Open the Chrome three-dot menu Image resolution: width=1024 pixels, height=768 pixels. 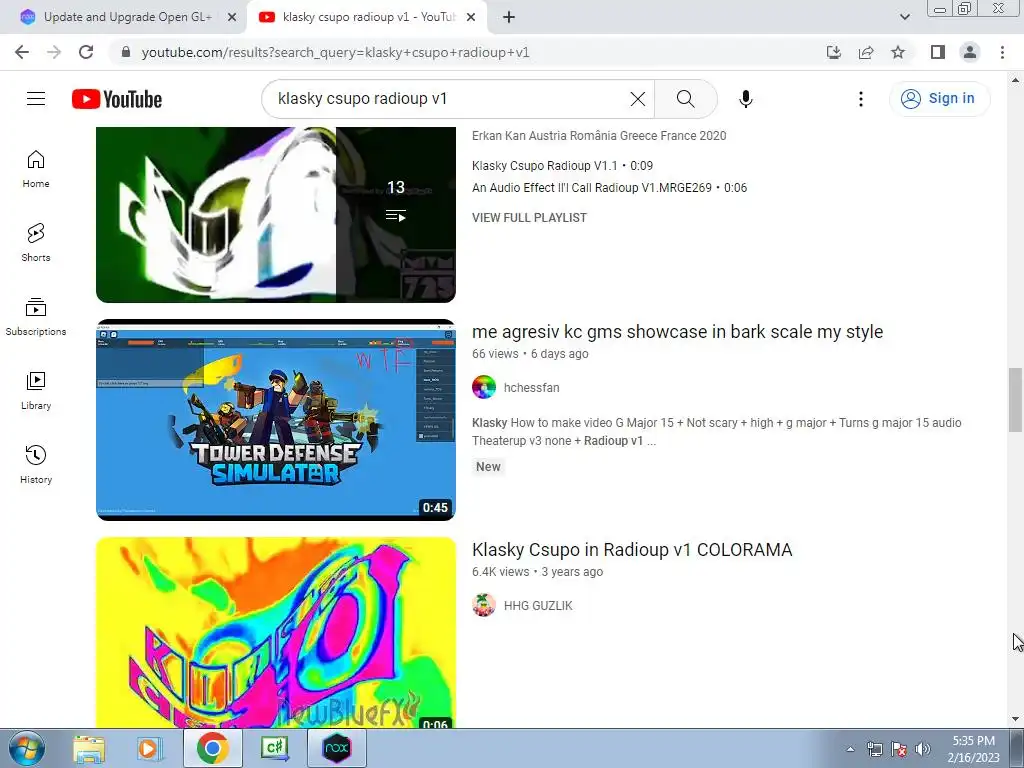pyautogui.click(x=1002, y=52)
